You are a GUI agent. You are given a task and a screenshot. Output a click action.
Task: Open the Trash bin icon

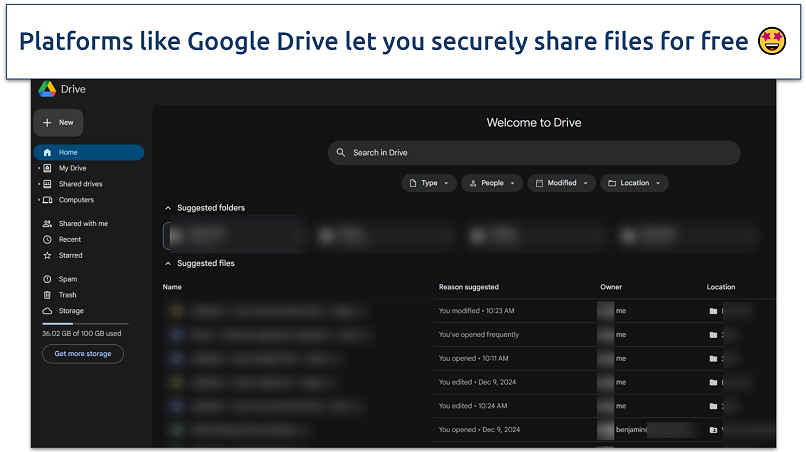coord(47,296)
